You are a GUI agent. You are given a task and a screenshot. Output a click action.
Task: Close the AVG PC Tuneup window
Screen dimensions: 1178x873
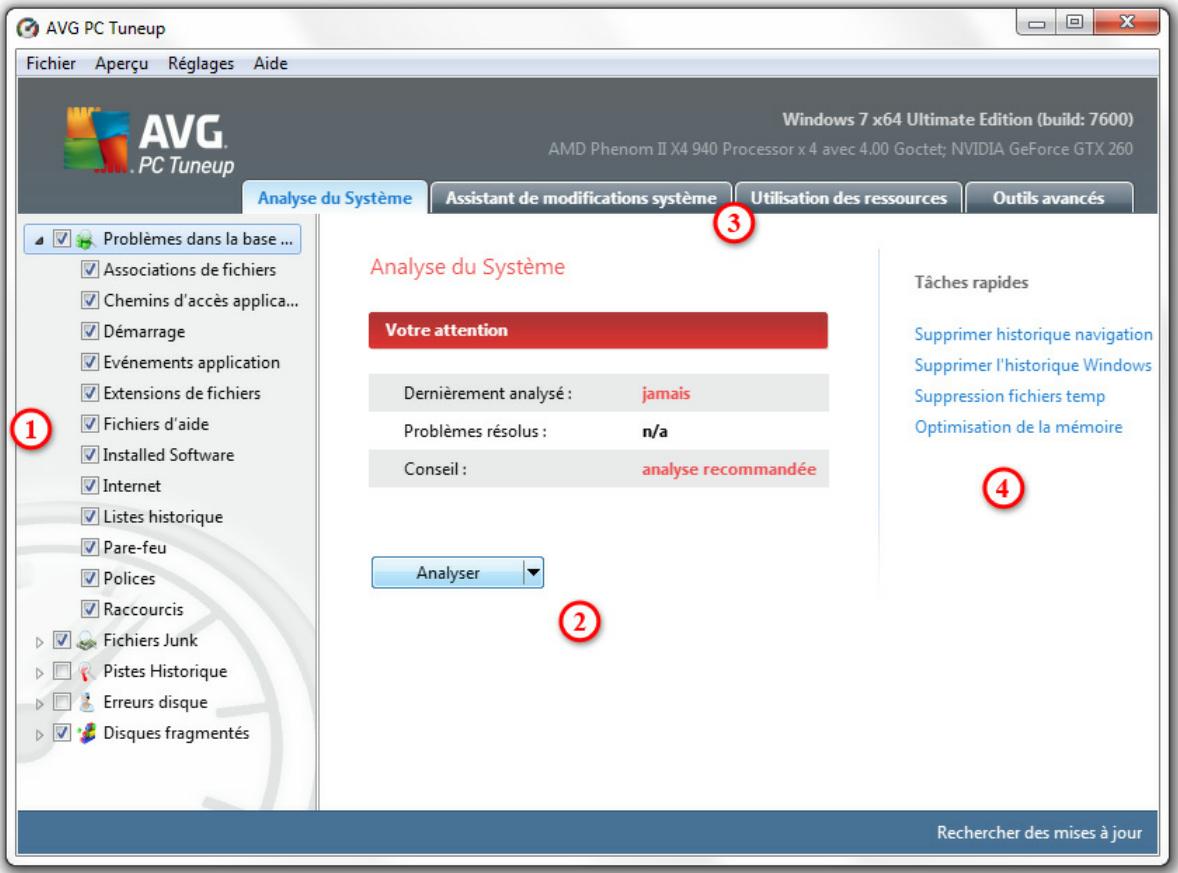pos(1126,23)
